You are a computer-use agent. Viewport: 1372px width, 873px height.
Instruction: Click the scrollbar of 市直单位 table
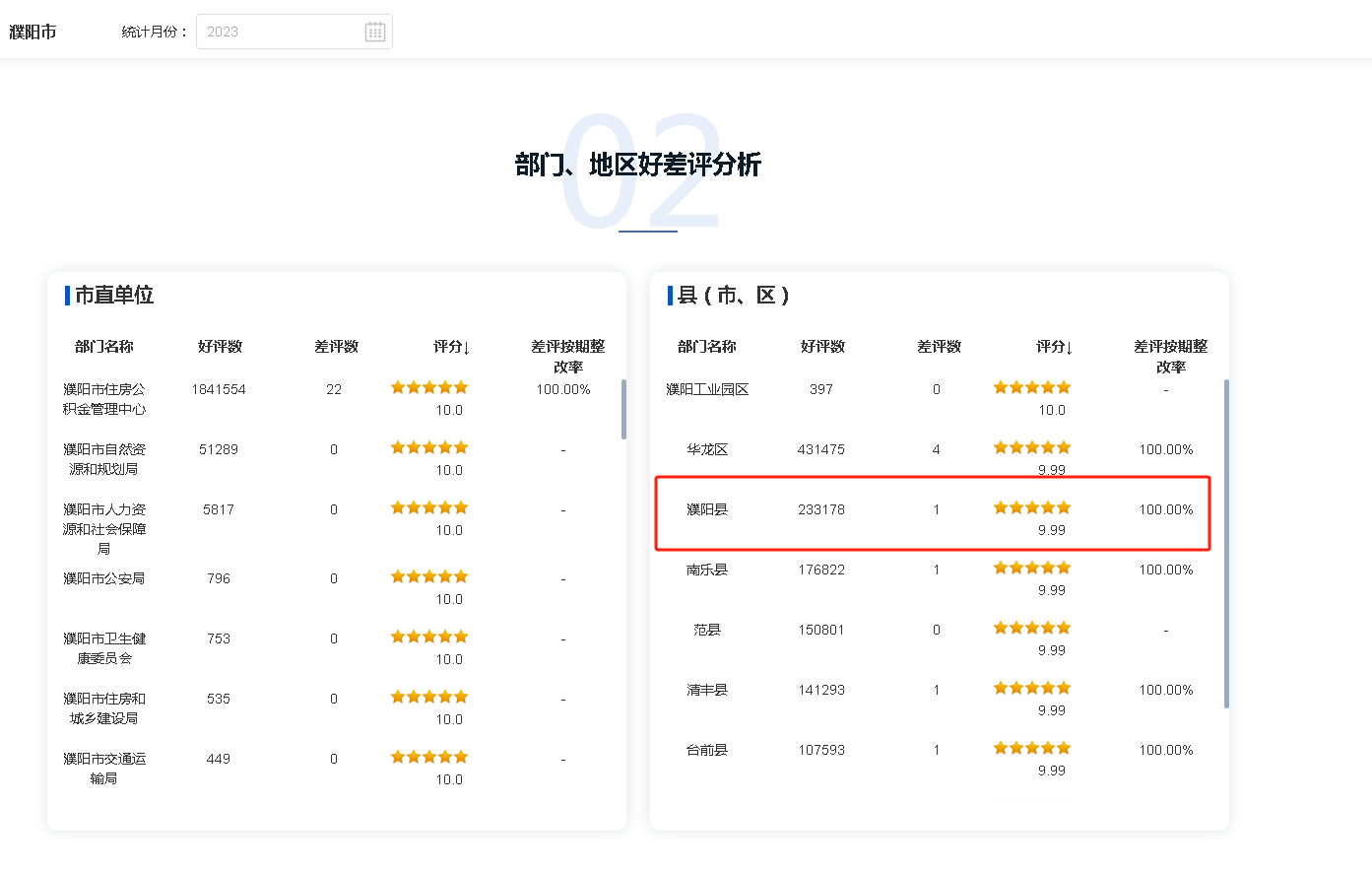623,409
